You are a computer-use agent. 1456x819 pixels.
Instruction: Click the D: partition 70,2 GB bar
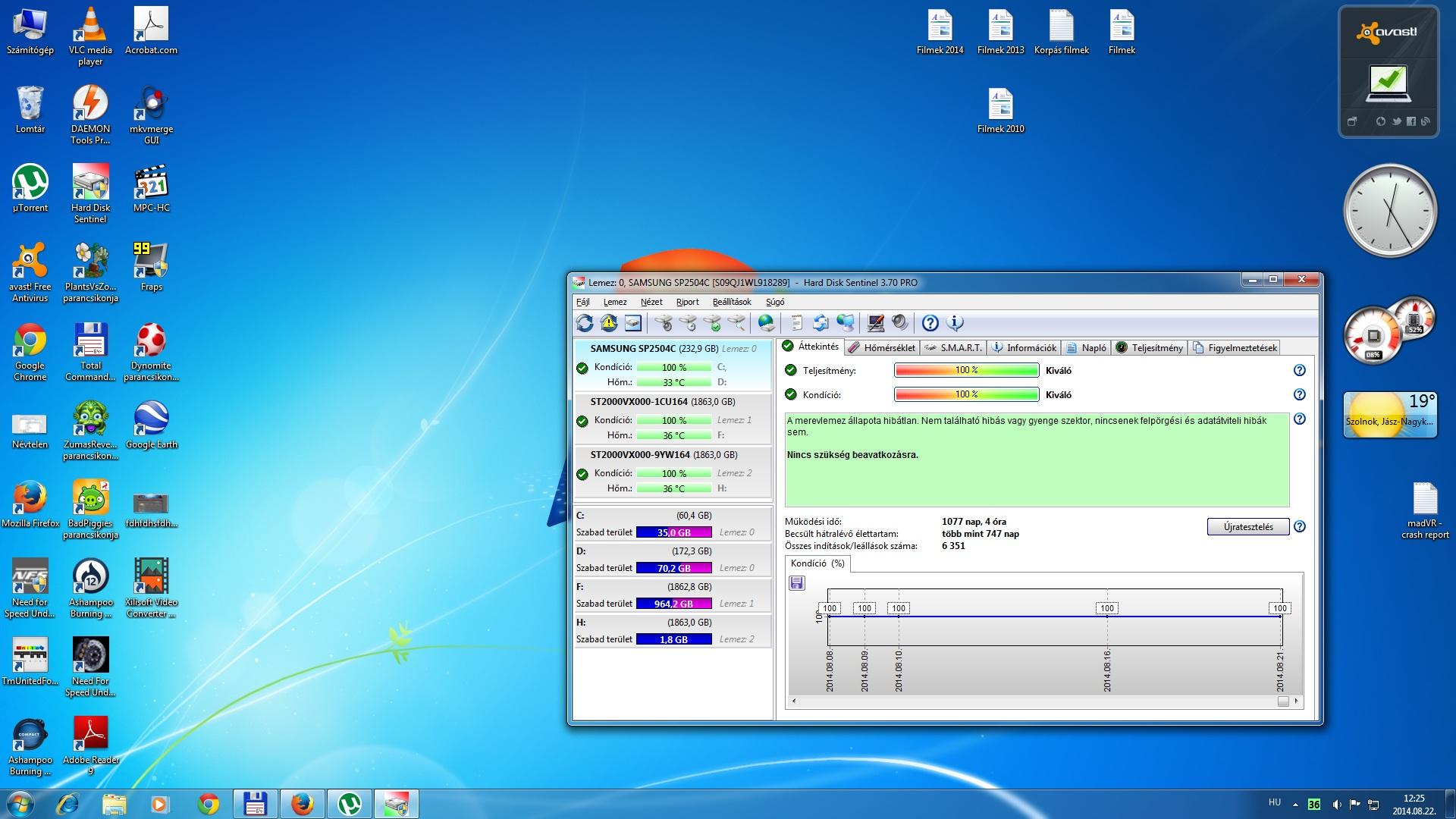(673, 568)
